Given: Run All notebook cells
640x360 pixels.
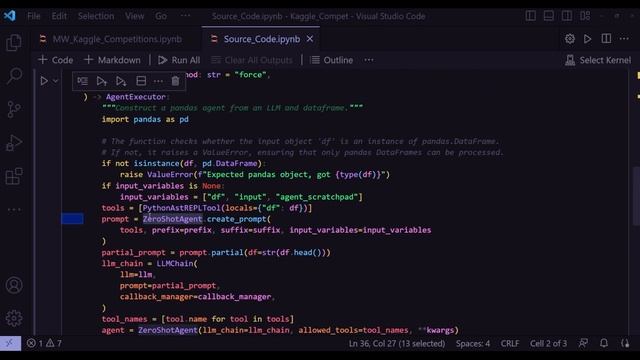Looking at the screenshot, I should (x=179, y=60).
